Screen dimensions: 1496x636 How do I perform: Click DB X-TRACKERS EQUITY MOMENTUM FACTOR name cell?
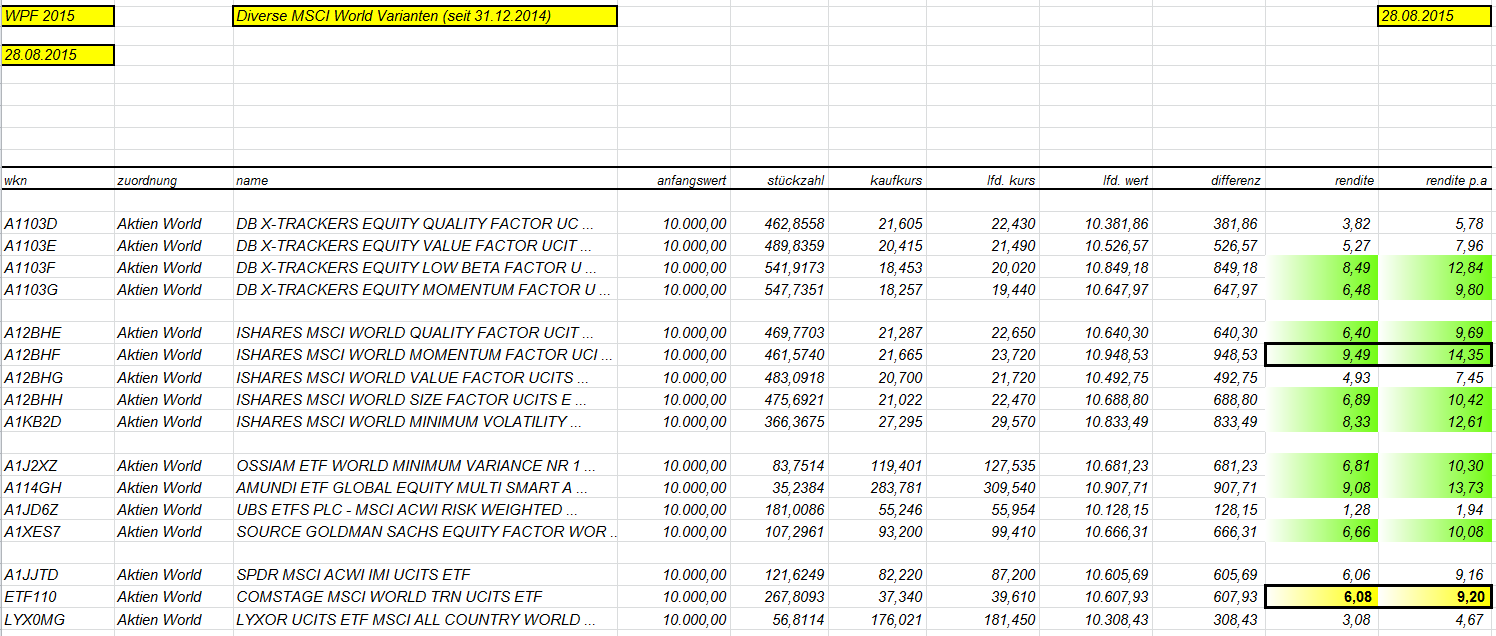(425, 289)
